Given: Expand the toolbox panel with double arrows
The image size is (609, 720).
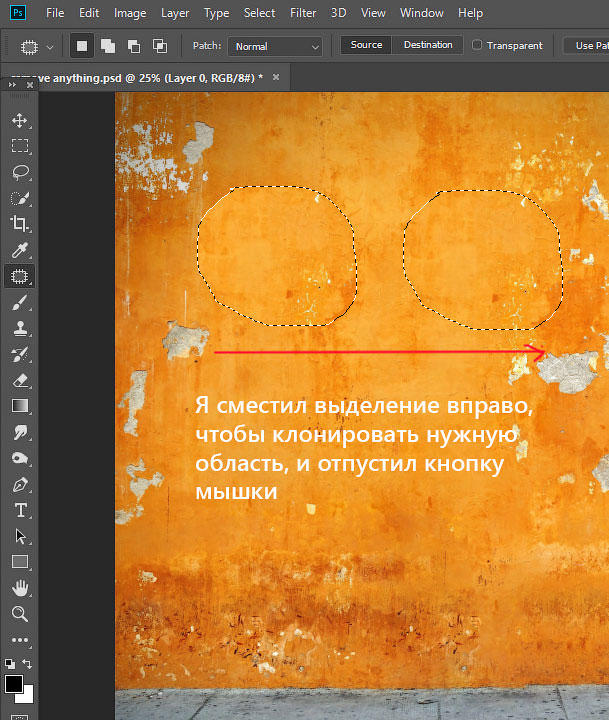Looking at the screenshot, I should (x=12, y=85).
